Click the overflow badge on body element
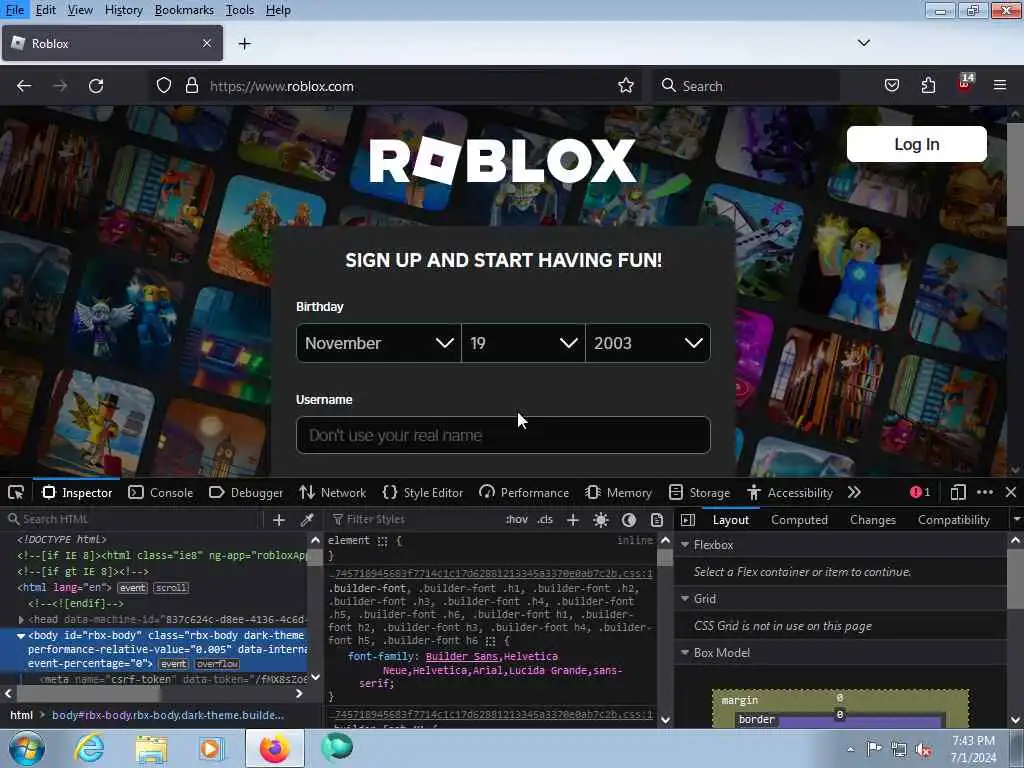This screenshot has height=768, width=1024. click(x=217, y=664)
